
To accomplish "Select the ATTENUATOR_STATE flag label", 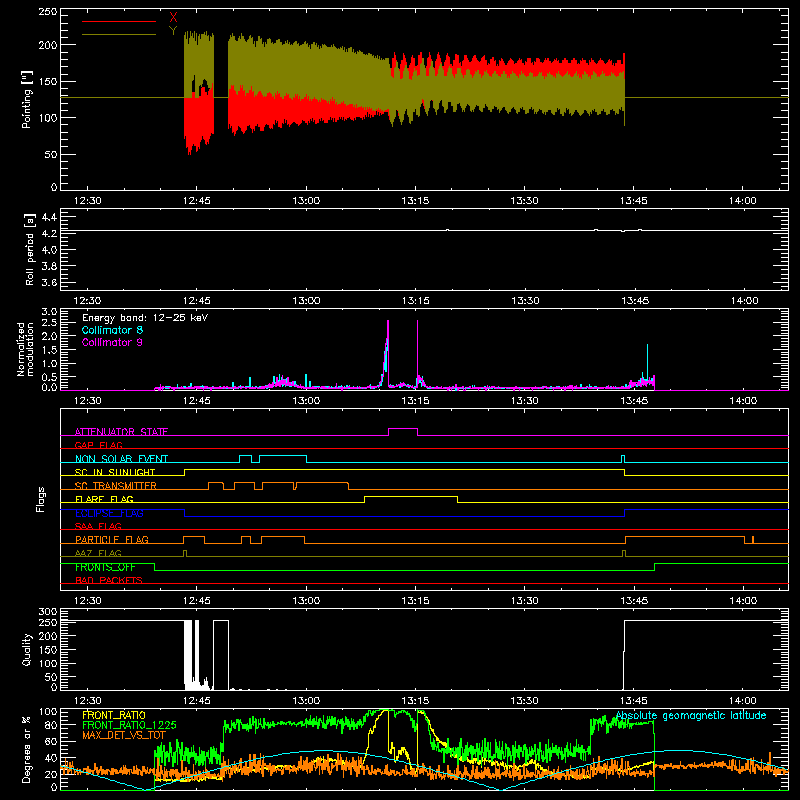I will (121, 432).
